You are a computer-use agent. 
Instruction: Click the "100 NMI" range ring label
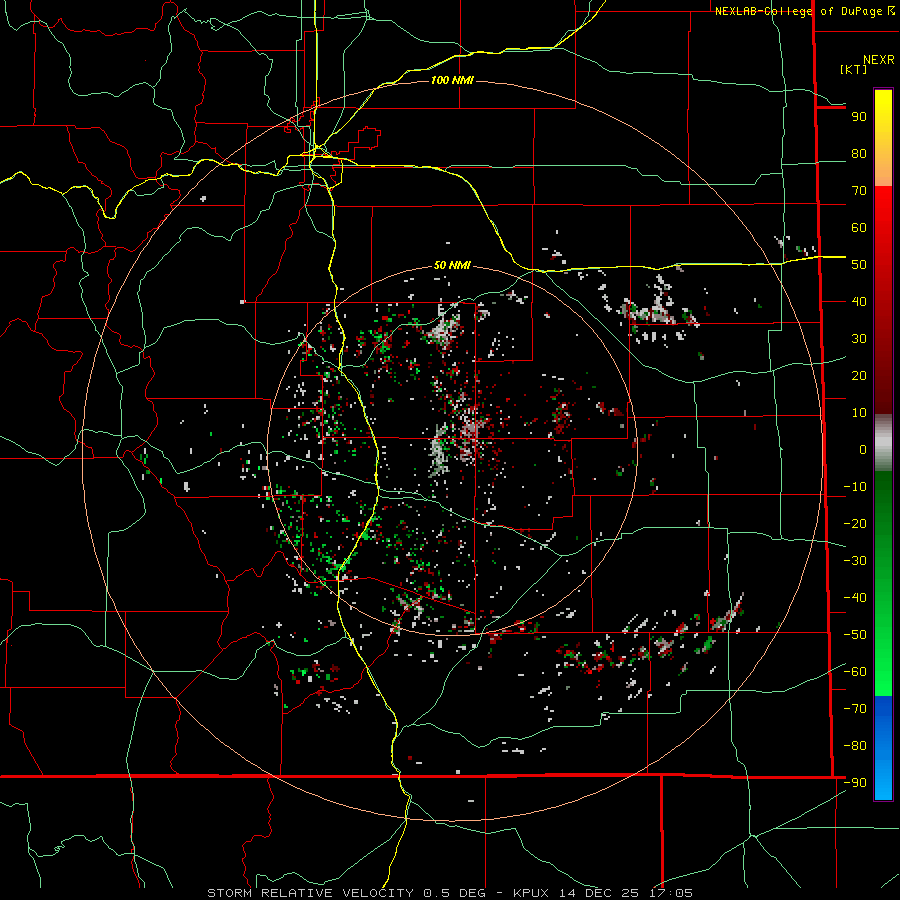(x=452, y=80)
